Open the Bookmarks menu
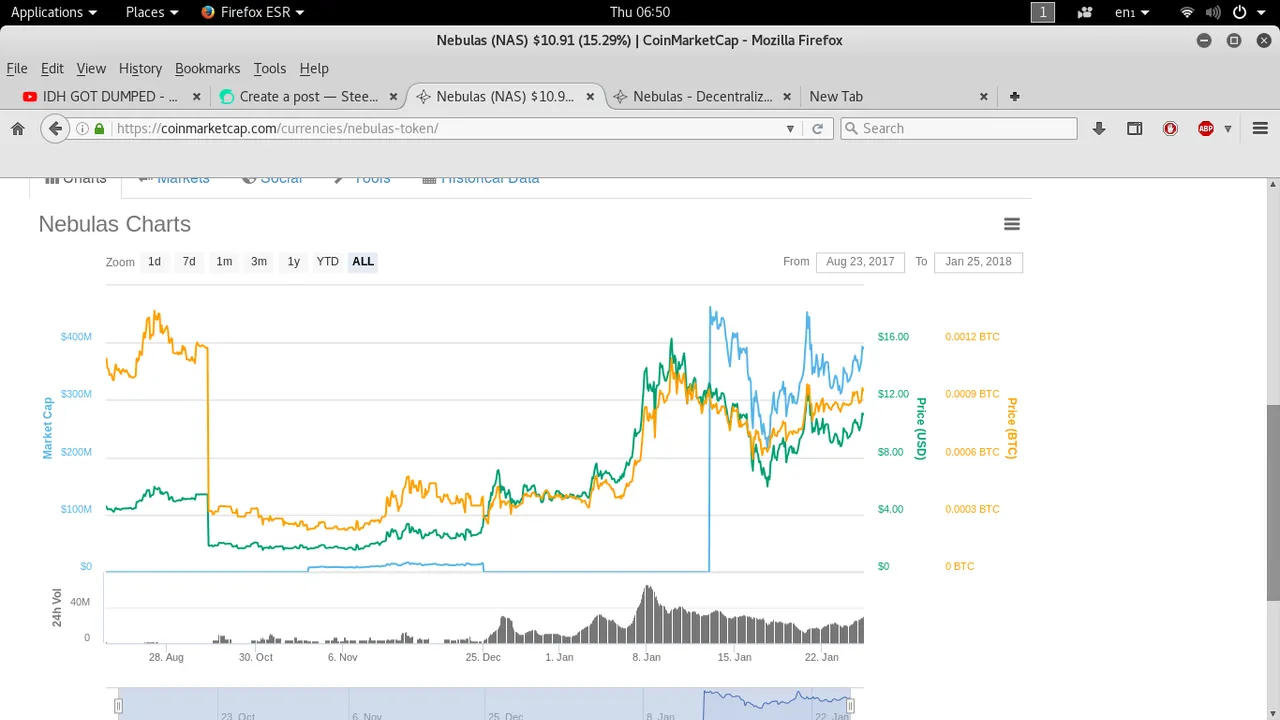 point(207,68)
